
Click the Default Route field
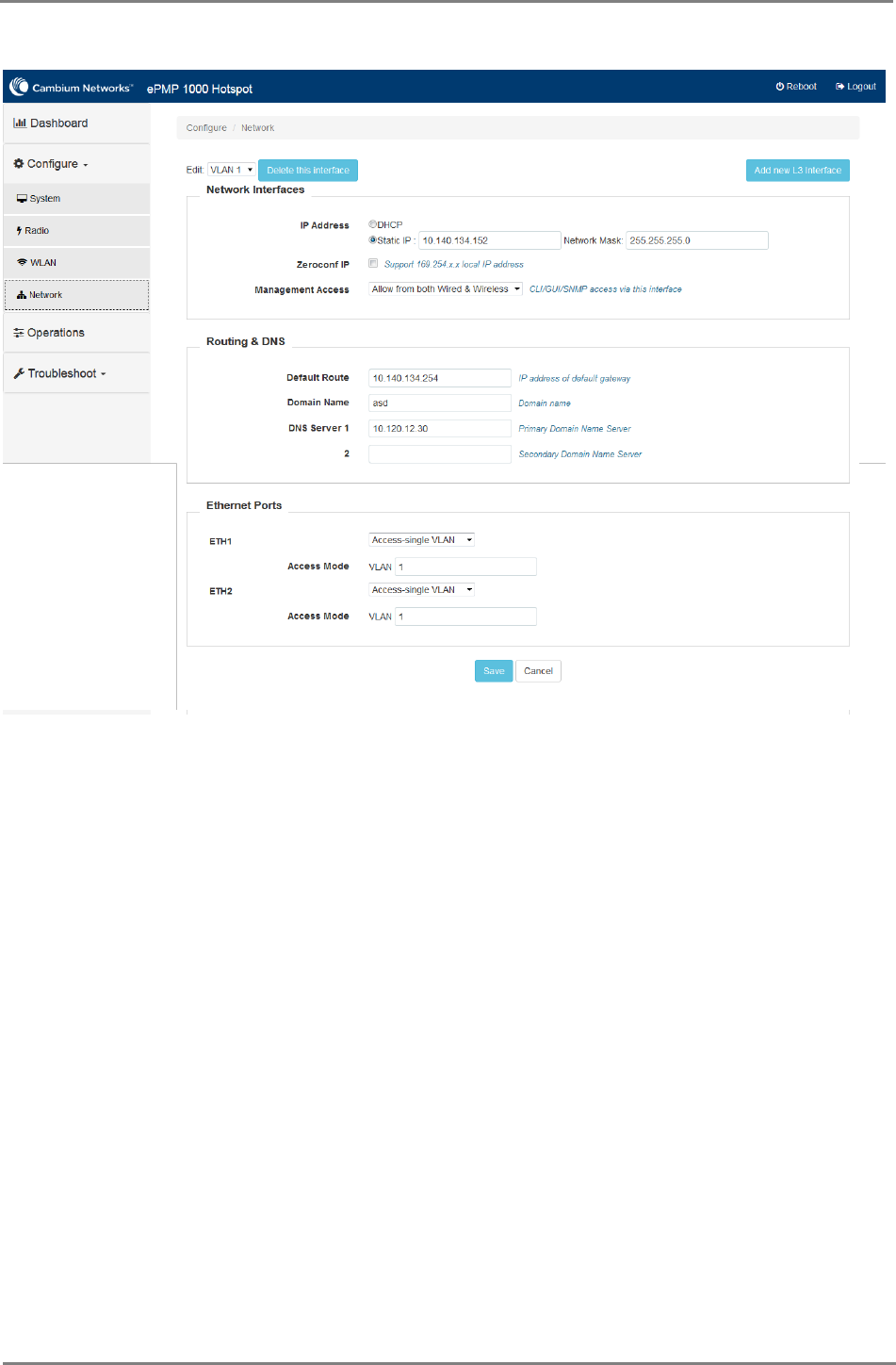click(440, 378)
